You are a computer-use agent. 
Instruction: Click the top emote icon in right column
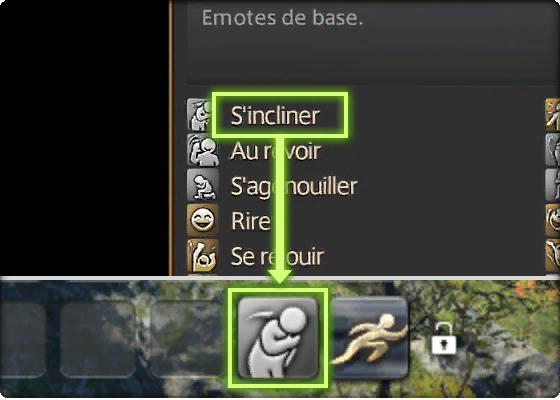coord(552,115)
